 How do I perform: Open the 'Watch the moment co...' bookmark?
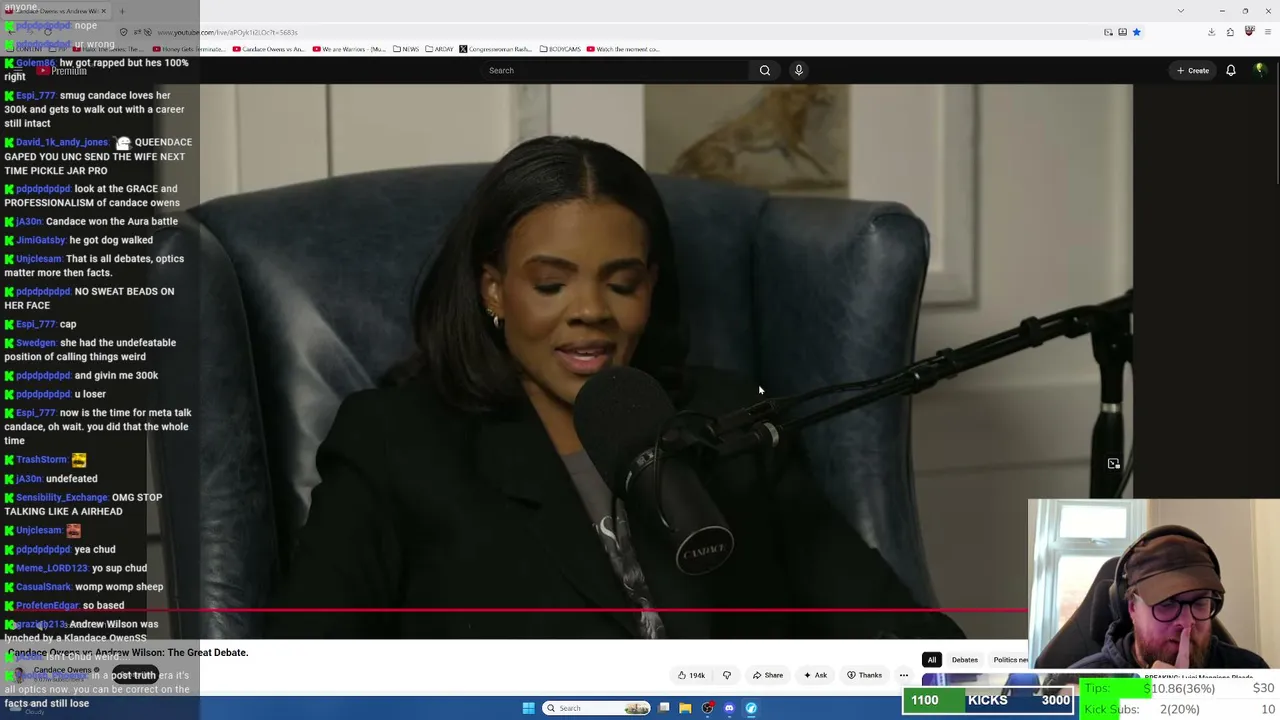(623, 49)
